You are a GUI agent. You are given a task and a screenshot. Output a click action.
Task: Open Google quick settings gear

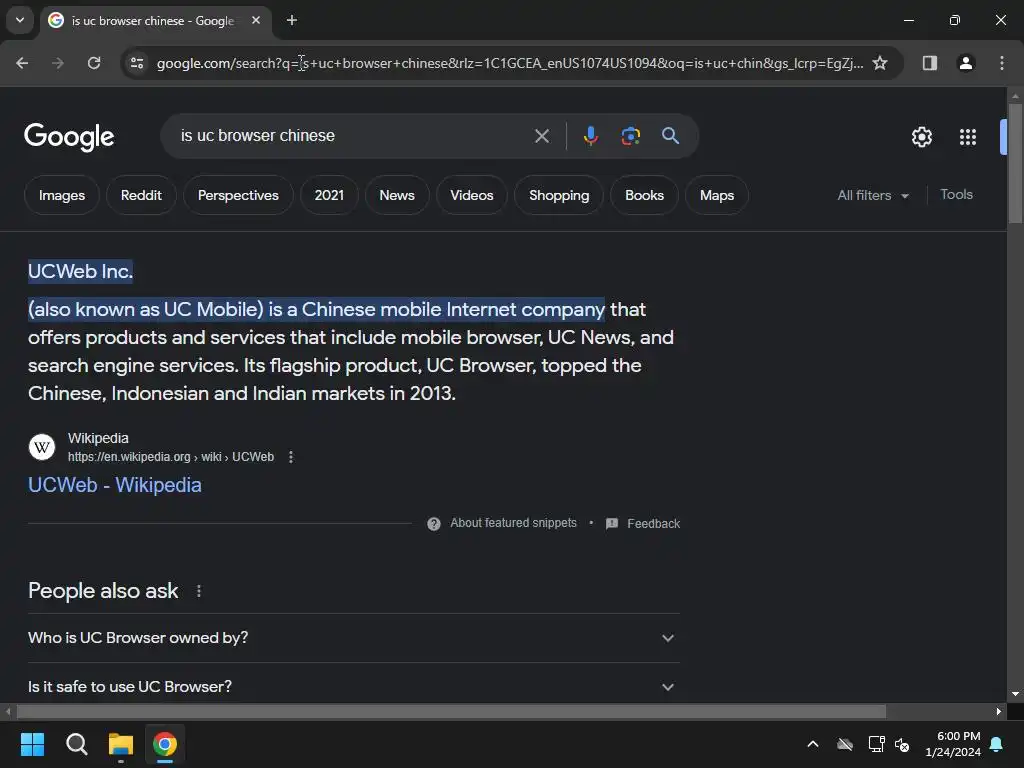pyautogui.click(x=921, y=136)
